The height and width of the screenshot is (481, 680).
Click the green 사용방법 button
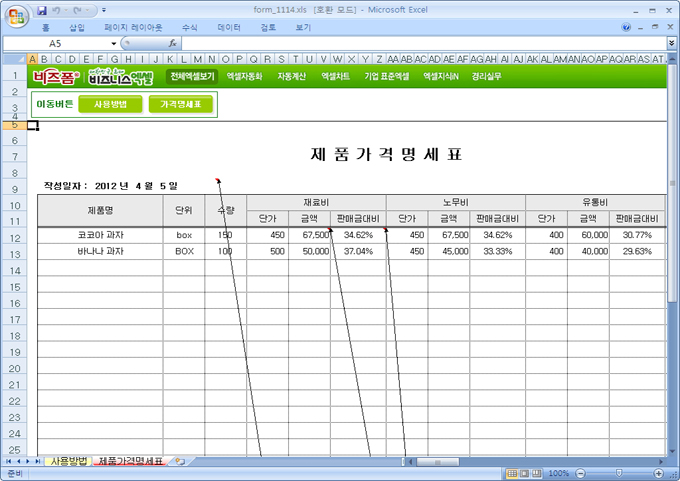pos(110,104)
